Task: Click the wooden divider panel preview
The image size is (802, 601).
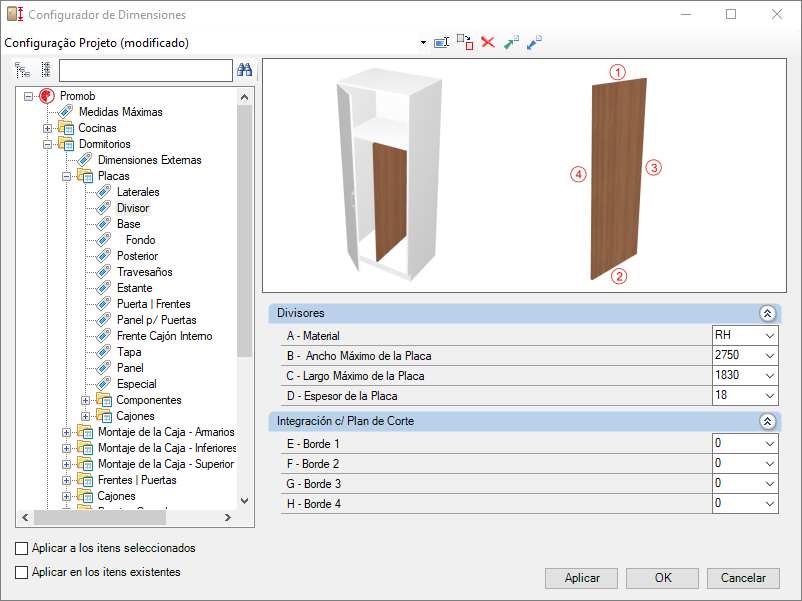Action: tap(618, 179)
